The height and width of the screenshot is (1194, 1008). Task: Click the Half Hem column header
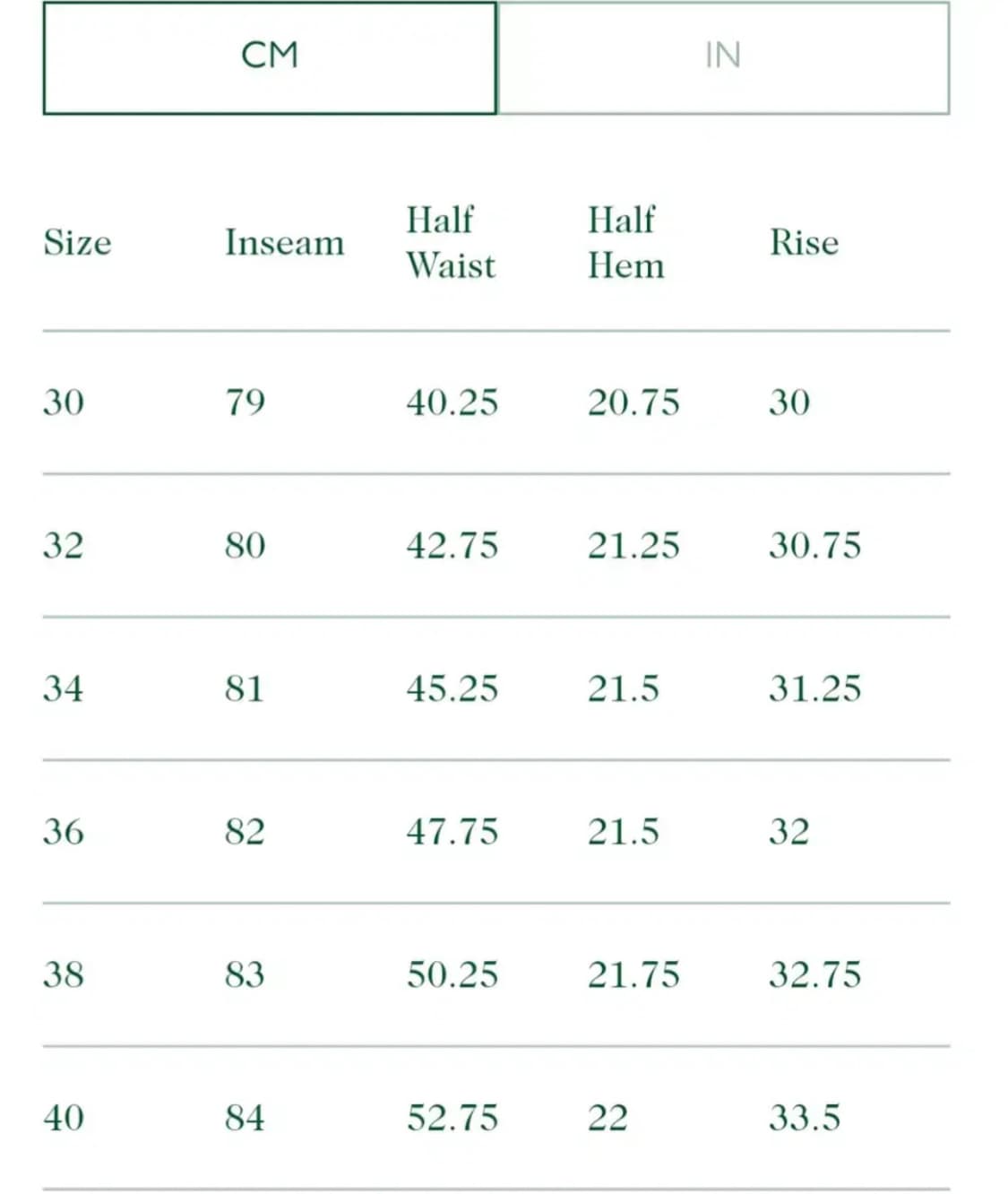pyautogui.click(x=625, y=243)
